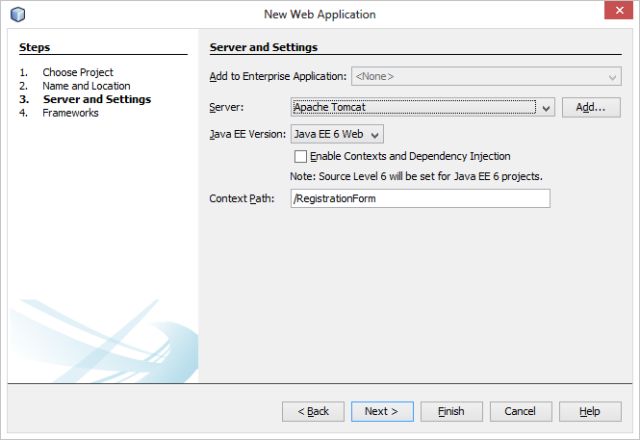Screen dimensions: 640x440
Task: Go back with the Back button
Action: [313, 411]
